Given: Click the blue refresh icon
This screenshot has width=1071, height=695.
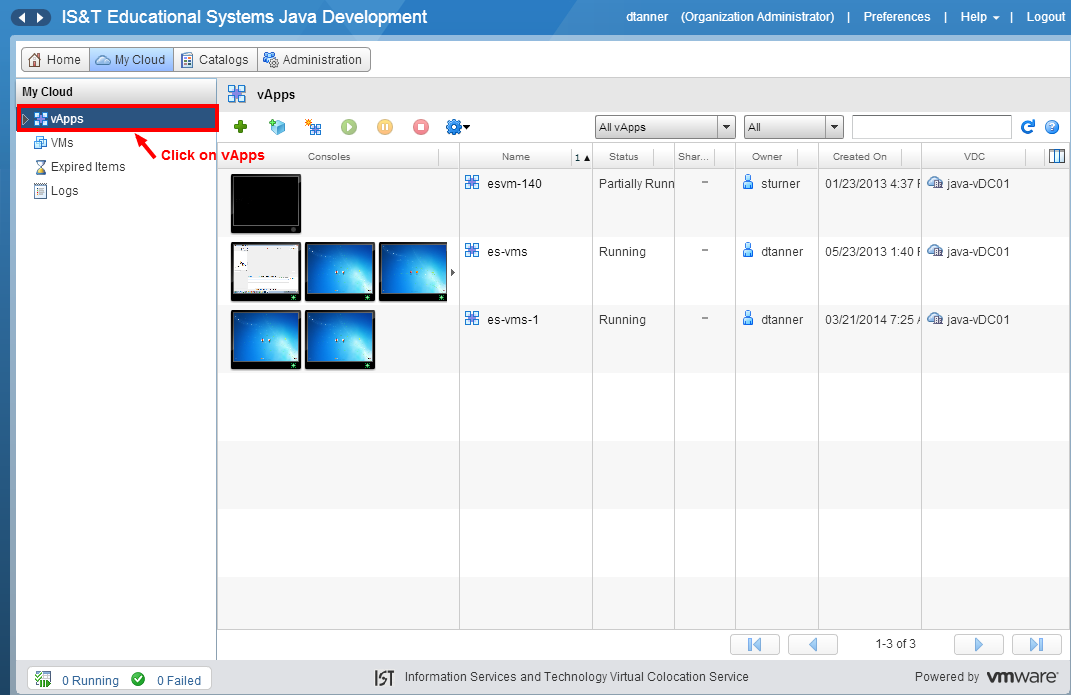Looking at the screenshot, I should [1027, 127].
